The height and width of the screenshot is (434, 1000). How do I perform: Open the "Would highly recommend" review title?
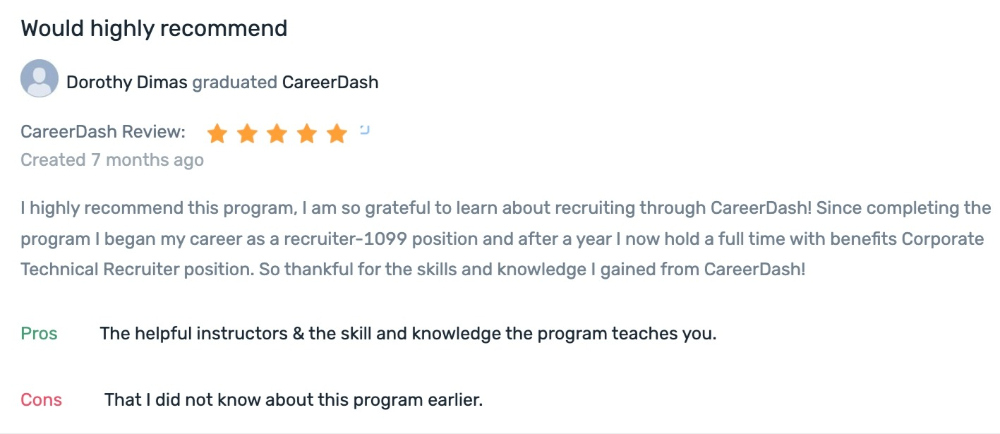[154, 29]
